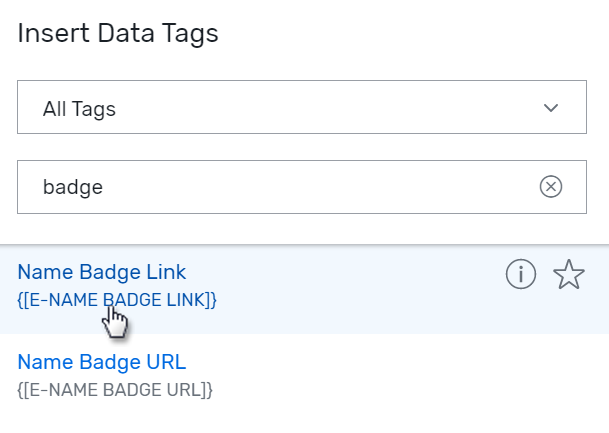Viewport: 609px width, 433px height.
Task: Open the All Tags dropdown
Action: tap(299, 108)
